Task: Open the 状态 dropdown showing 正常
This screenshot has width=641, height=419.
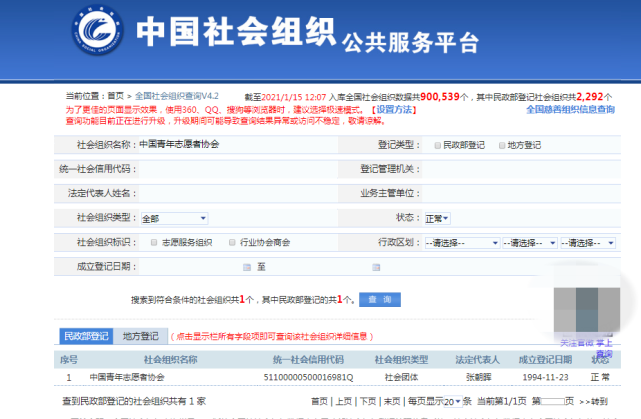Action: 437,219
